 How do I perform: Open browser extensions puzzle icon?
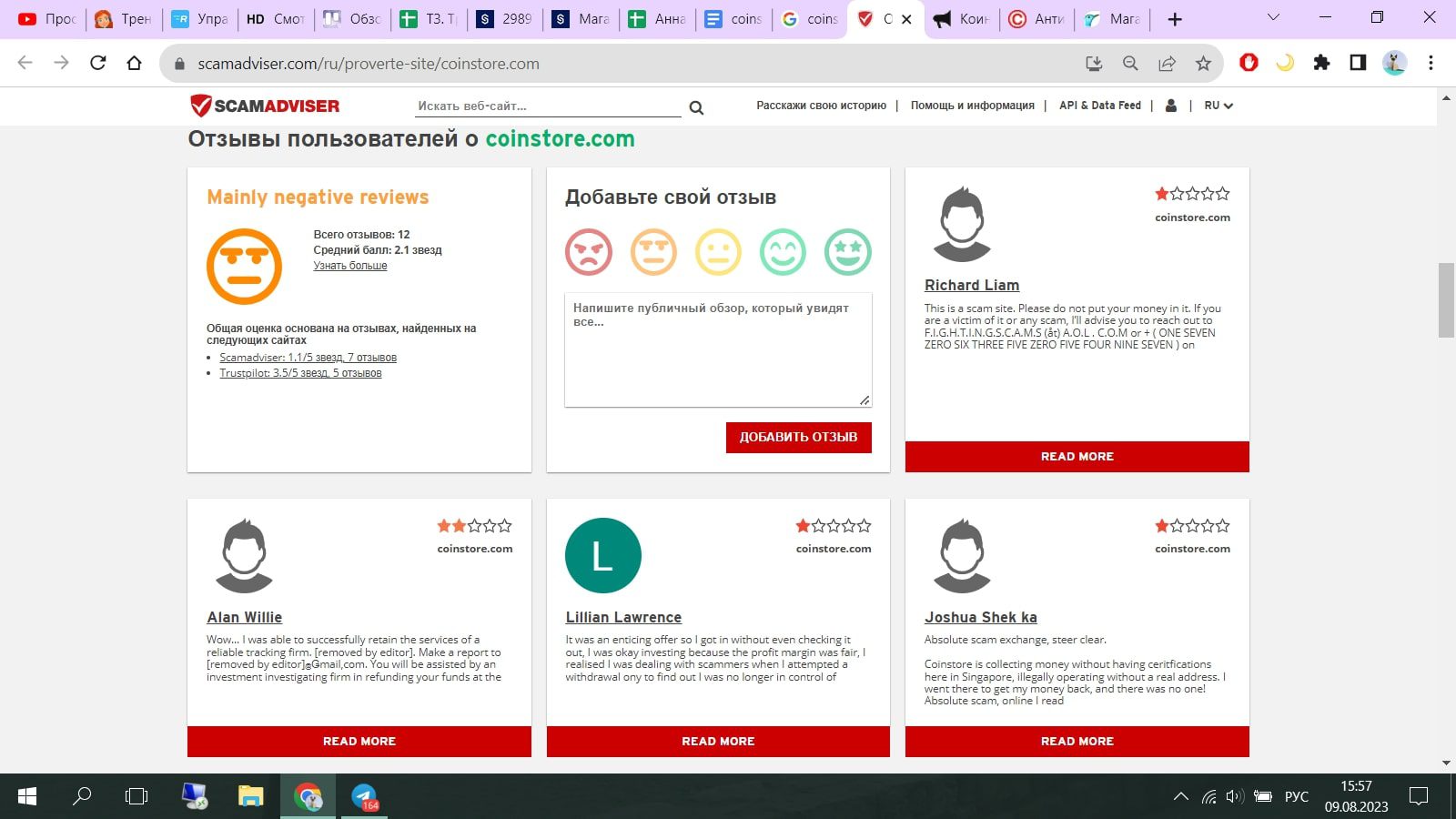click(1321, 63)
